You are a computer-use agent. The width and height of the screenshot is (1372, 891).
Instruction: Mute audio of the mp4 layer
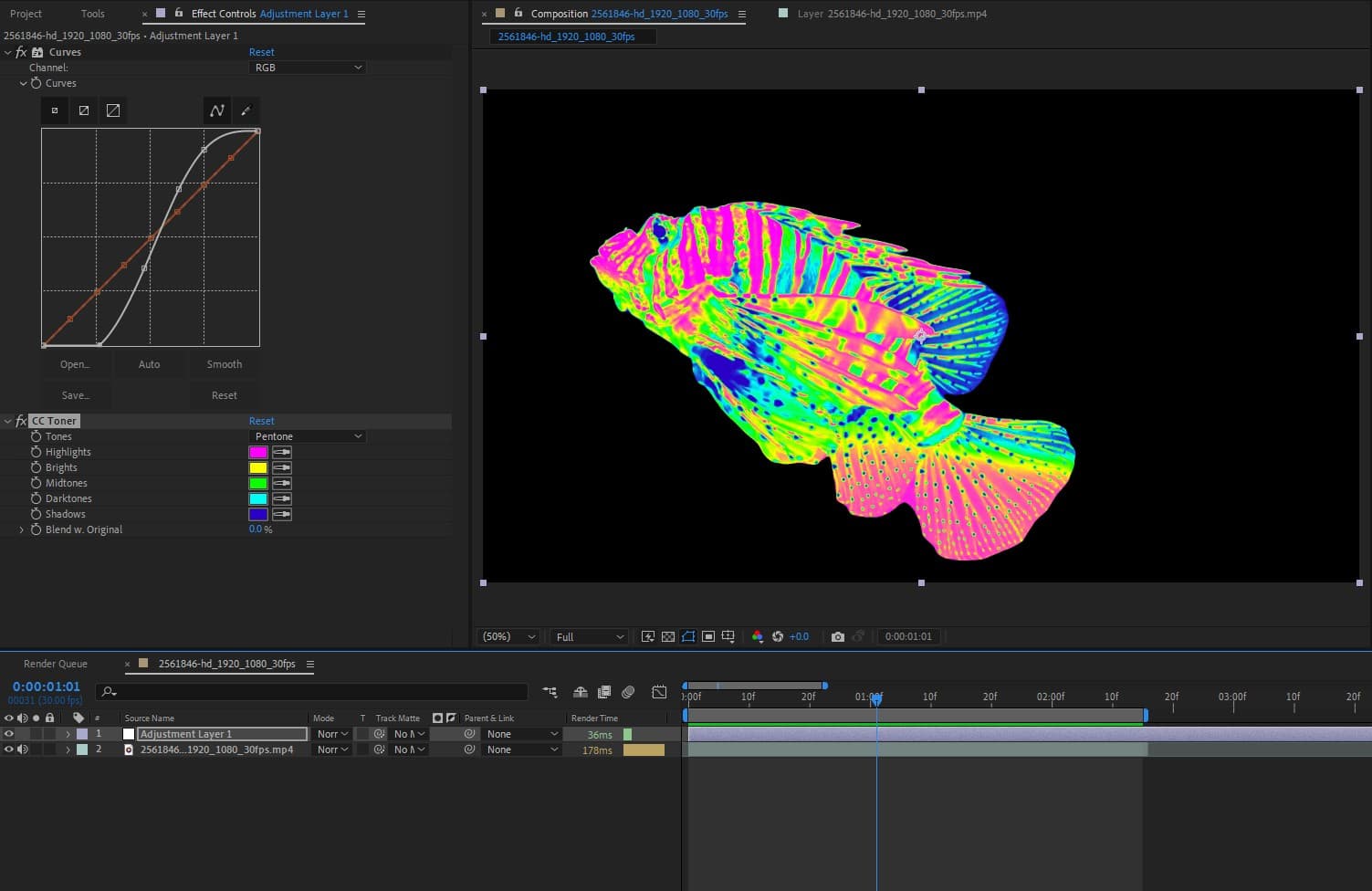(x=23, y=749)
